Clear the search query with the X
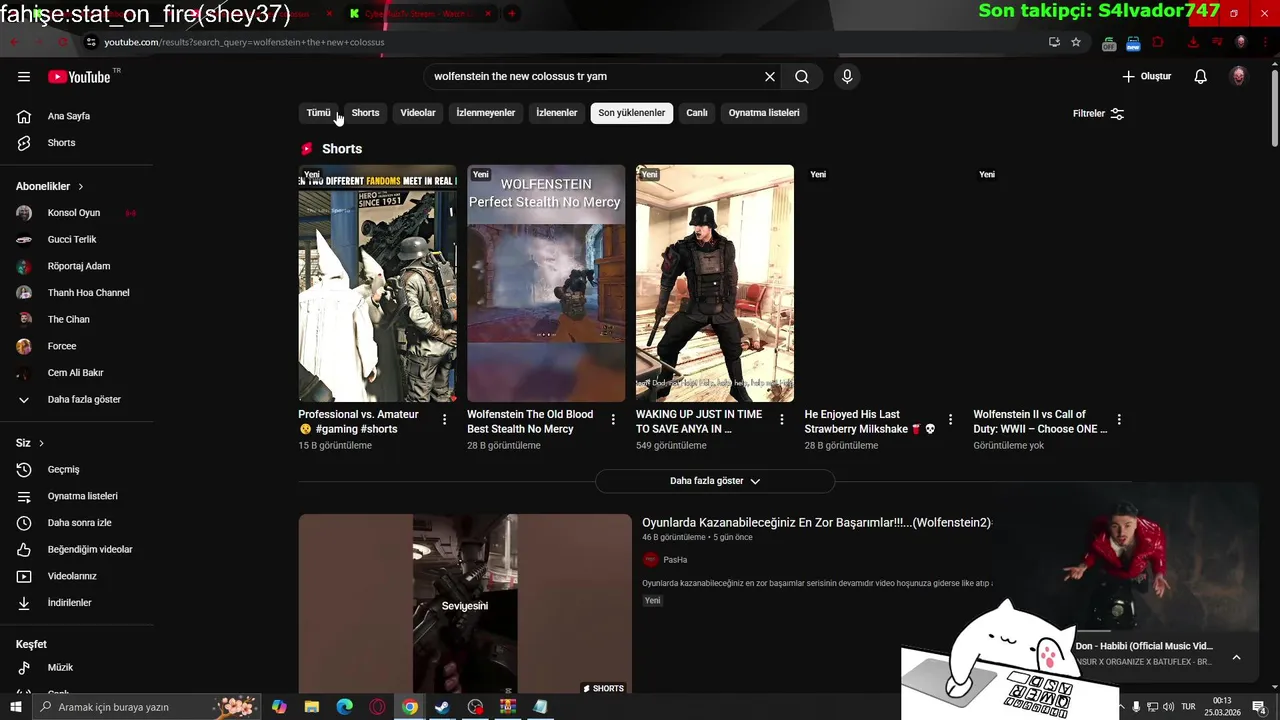 pos(770,77)
